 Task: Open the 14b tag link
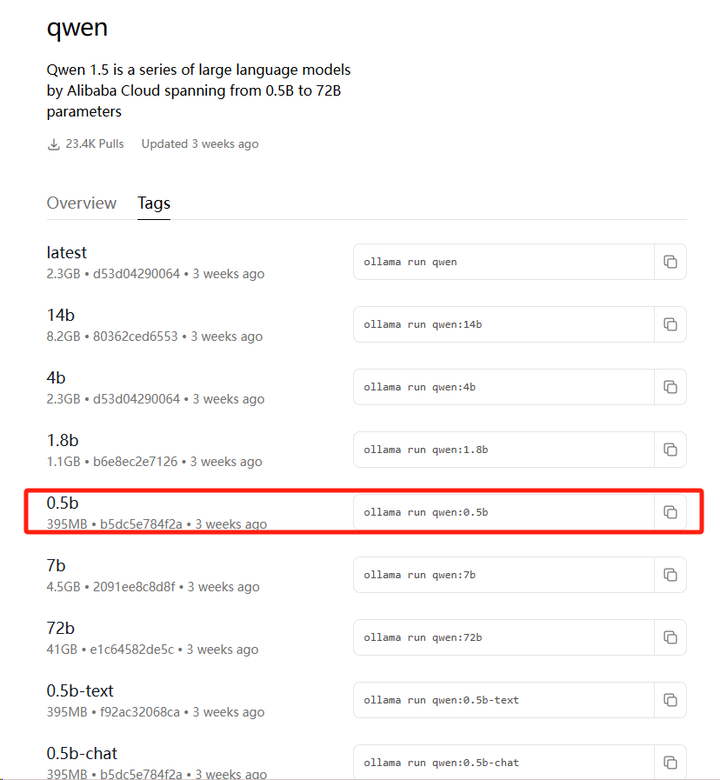[61, 315]
